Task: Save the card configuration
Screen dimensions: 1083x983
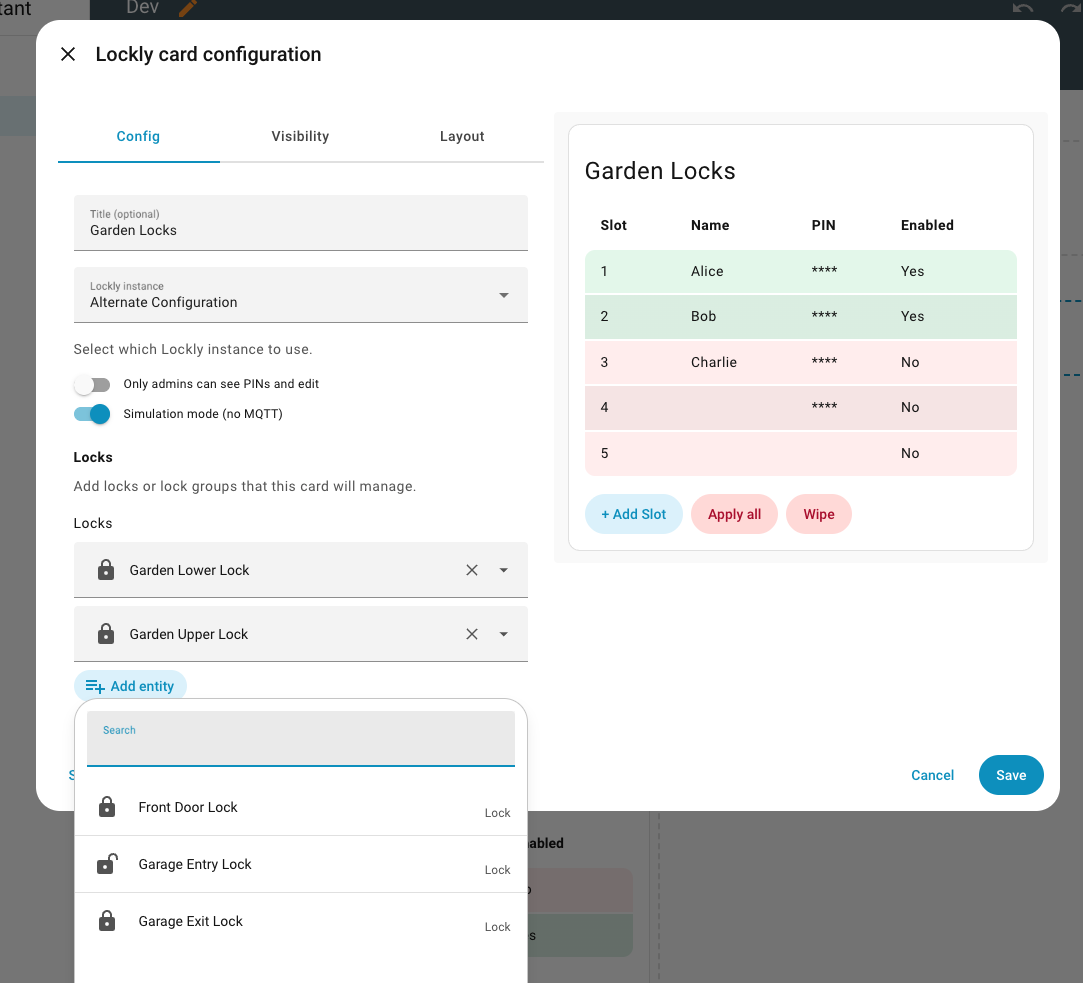Action: 1010,775
